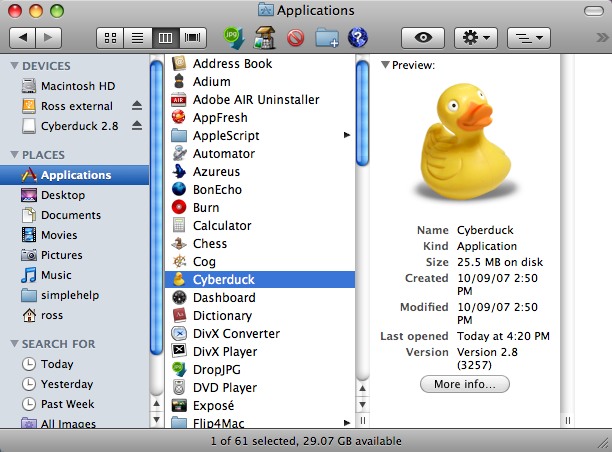612x452 pixels.
Task: Select DropJPG in the applications list
Action: (260, 369)
